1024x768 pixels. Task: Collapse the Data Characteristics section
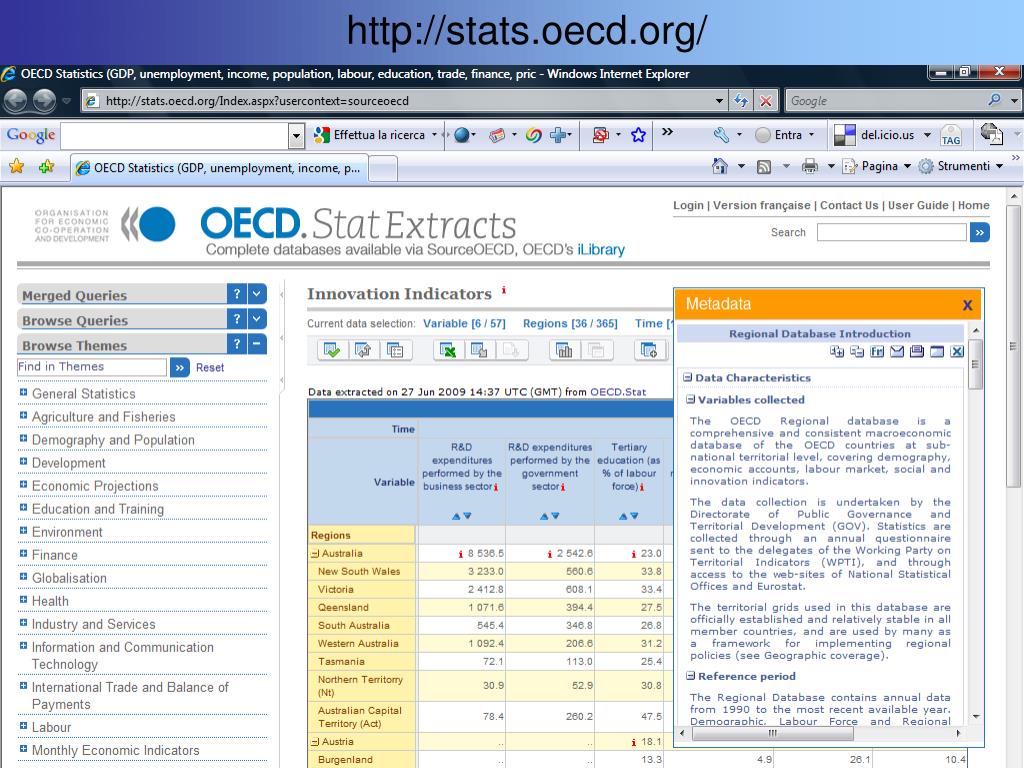688,377
